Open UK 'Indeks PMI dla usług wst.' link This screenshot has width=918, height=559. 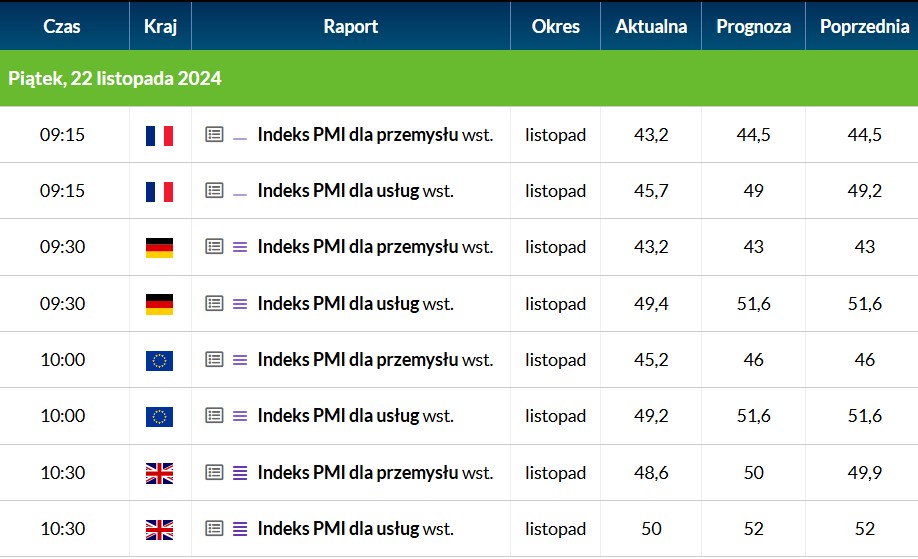tap(355, 529)
